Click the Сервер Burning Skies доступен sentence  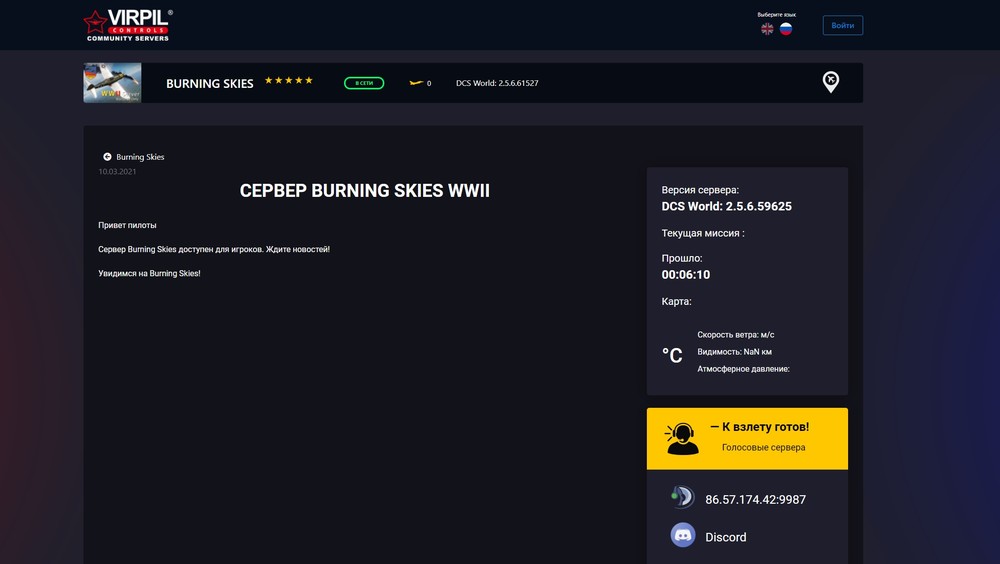click(x=214, y=249)
